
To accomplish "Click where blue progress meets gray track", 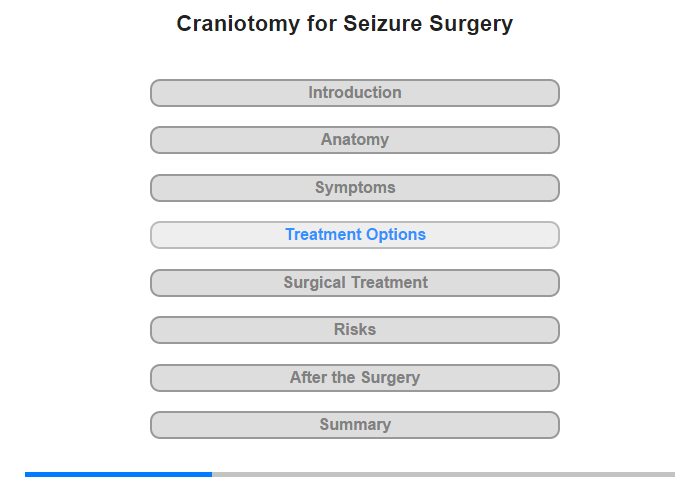I will coord(212,474).
